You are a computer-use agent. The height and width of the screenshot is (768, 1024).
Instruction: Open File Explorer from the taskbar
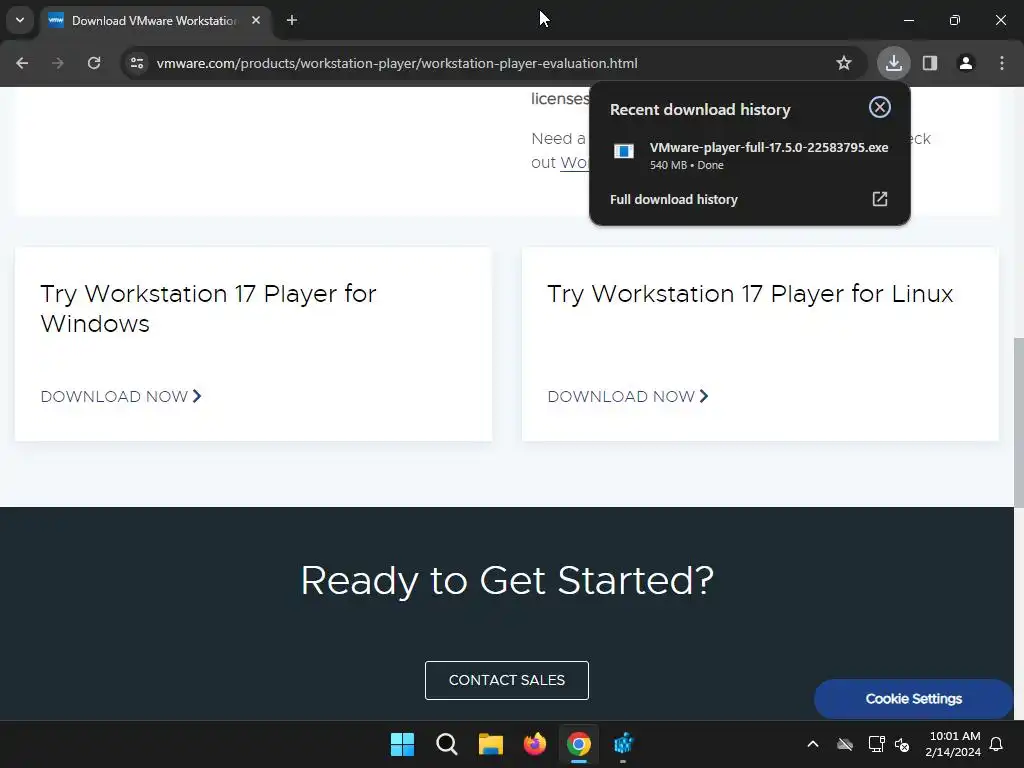click(x=490, y=744)
